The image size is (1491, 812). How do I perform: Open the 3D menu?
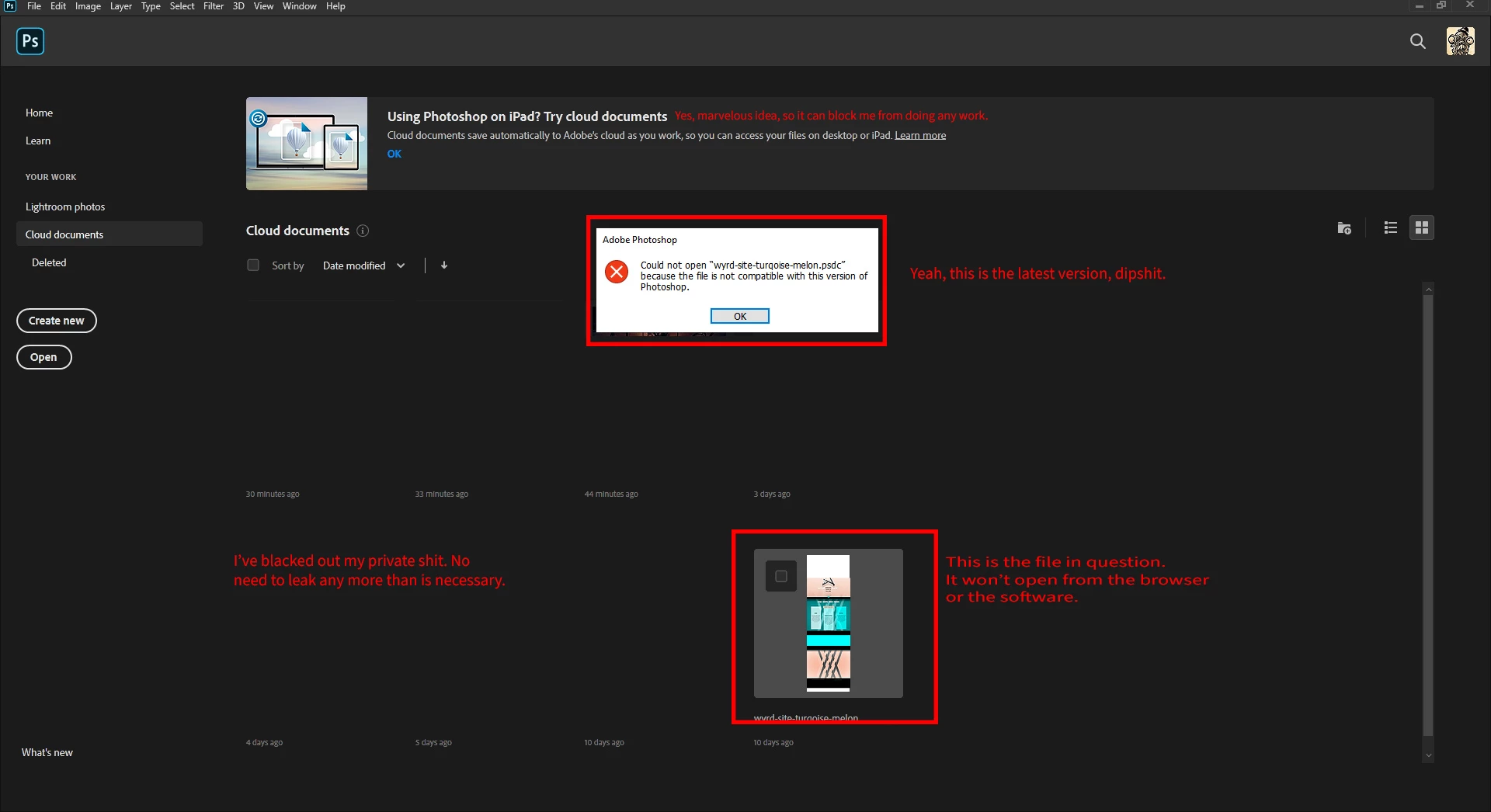click(x=238, y=6)
